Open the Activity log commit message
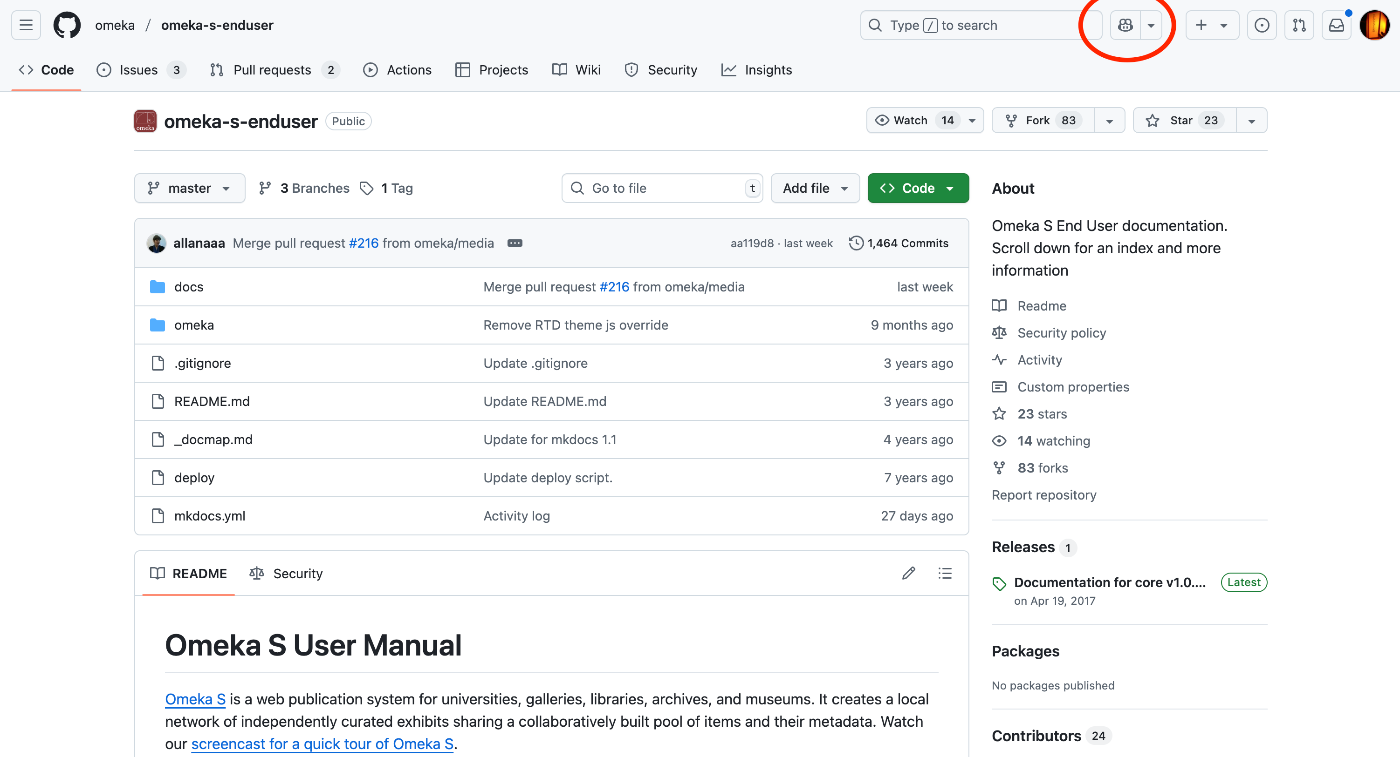 coord(517,516)
